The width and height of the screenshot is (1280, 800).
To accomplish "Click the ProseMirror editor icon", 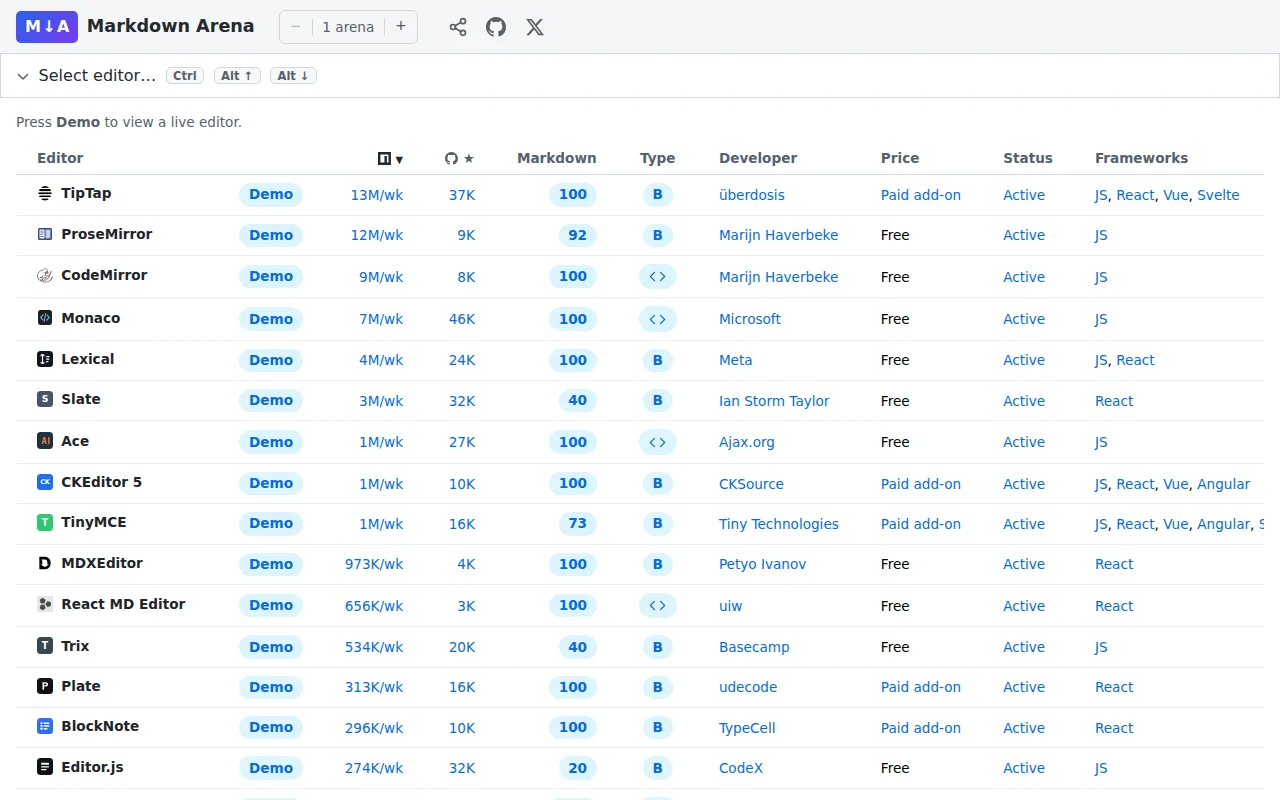I will (44, 234).
